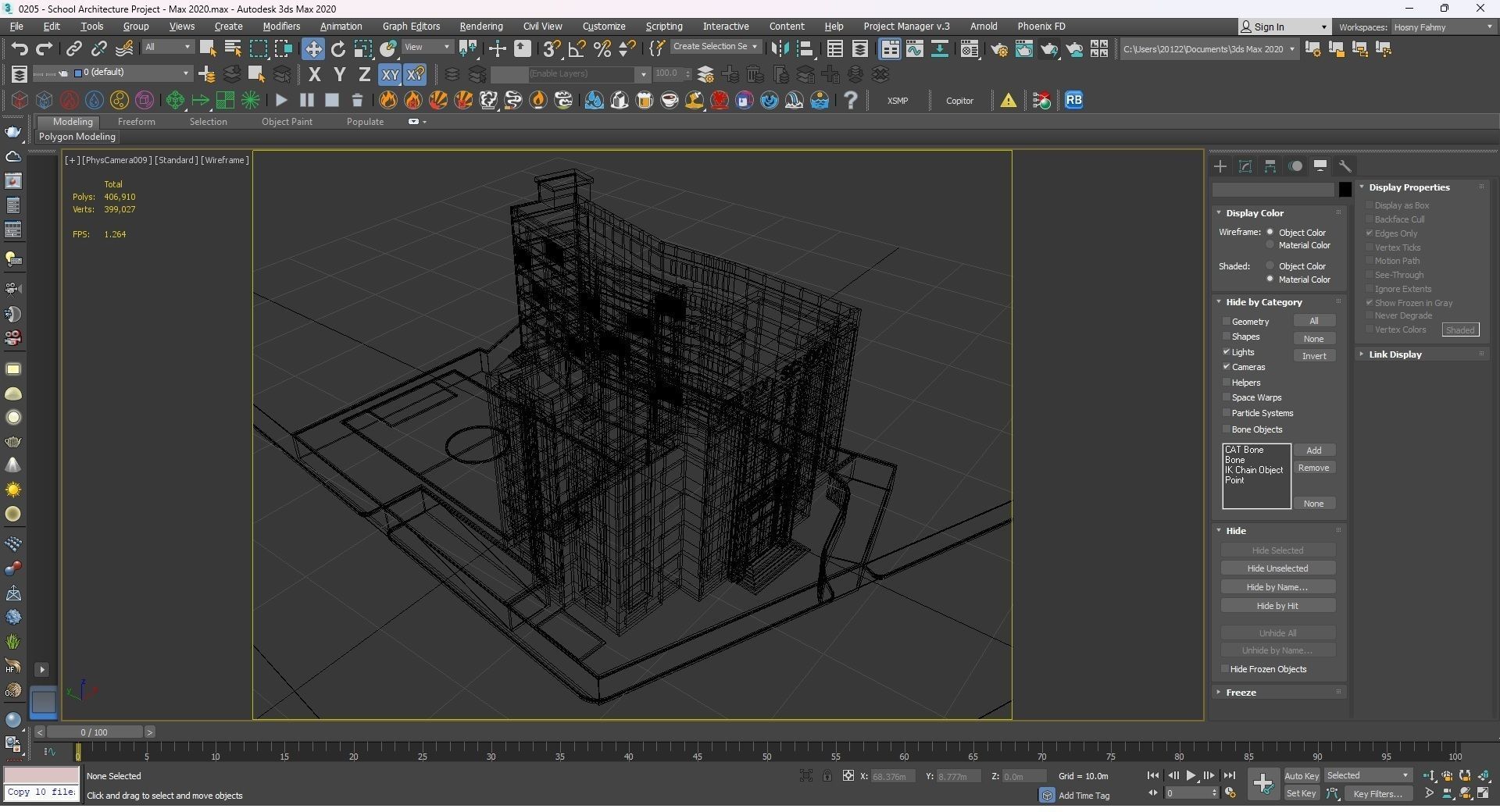Image resolution: width=1500 pixels, height=812 pixels.
Task: Expand the Freeze rollout
Action: (1241, 693)
